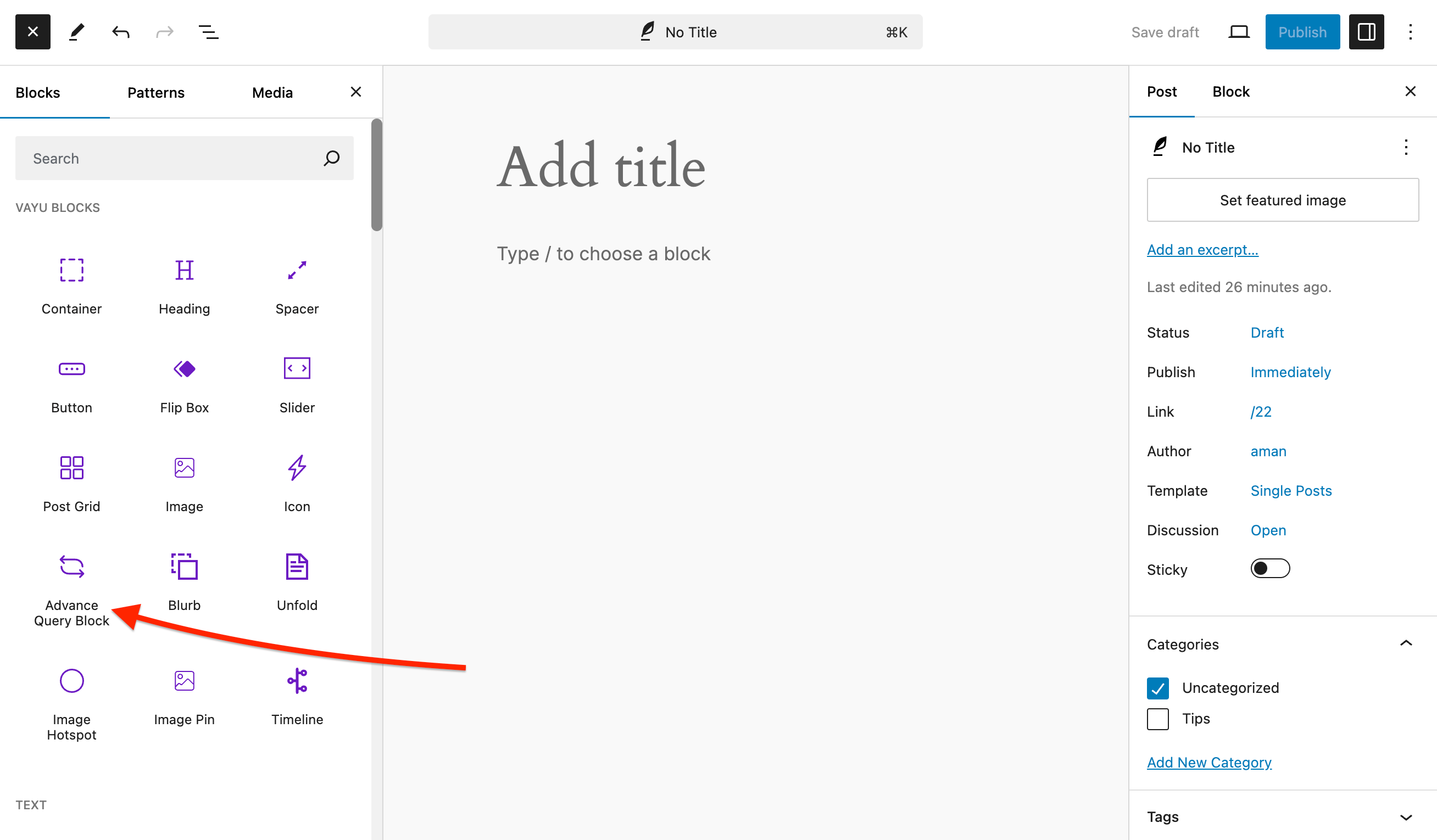Switch to the Patterns tab
Viewport: 1437px width, 840px height.
point(155,92)
